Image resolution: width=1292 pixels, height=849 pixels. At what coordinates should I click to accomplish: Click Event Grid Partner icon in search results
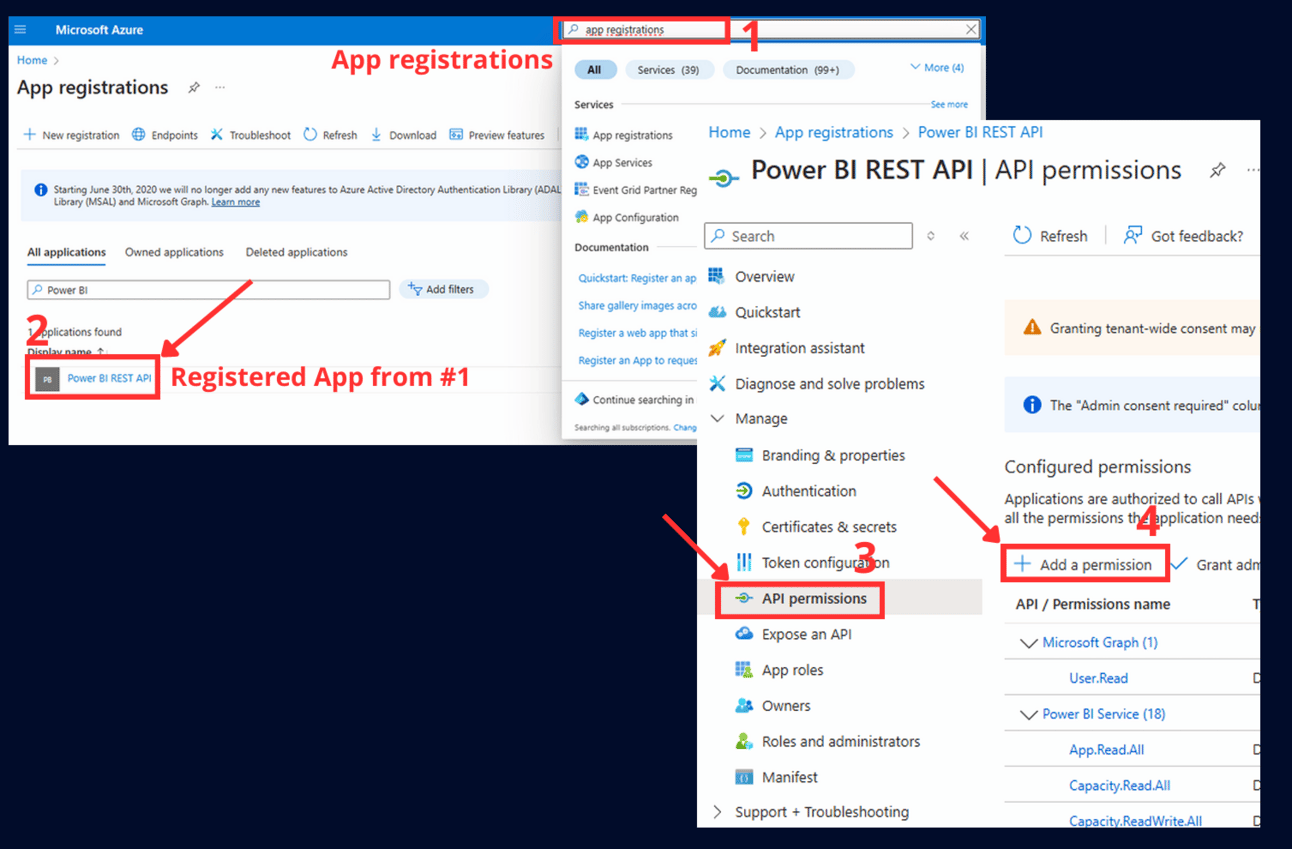[x=581, y=190]
